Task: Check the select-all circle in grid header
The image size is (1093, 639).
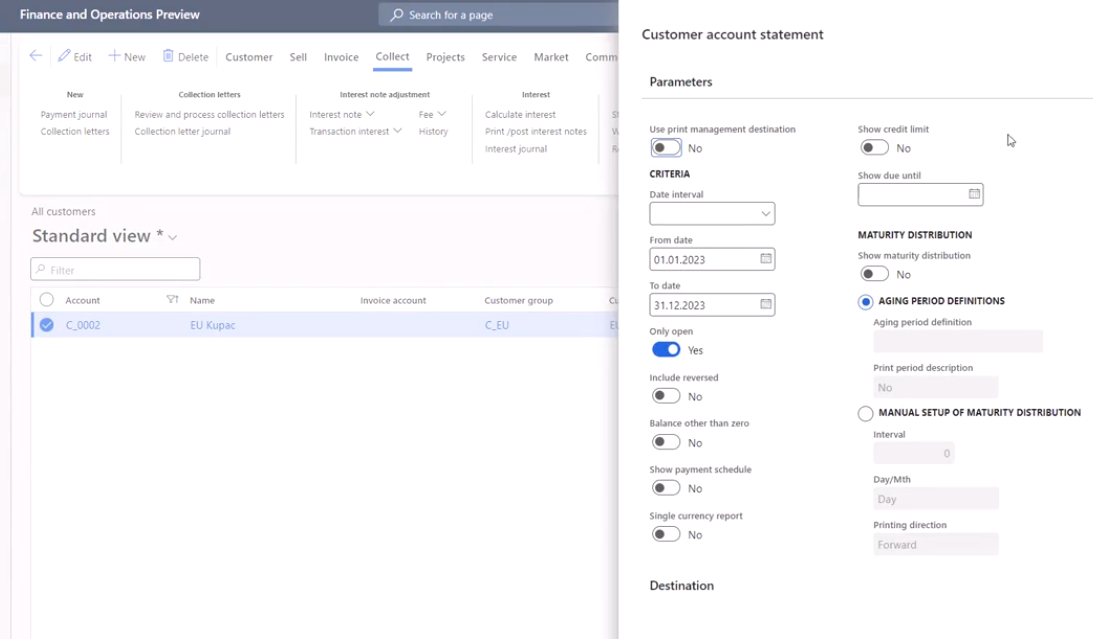Action: [47, 300]
